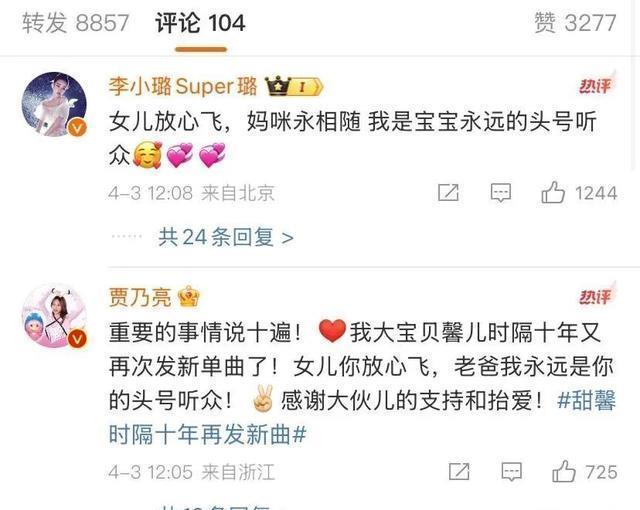
Task: Open reply bubble on 贾乃亮's comment
Action: pos(511,472)
